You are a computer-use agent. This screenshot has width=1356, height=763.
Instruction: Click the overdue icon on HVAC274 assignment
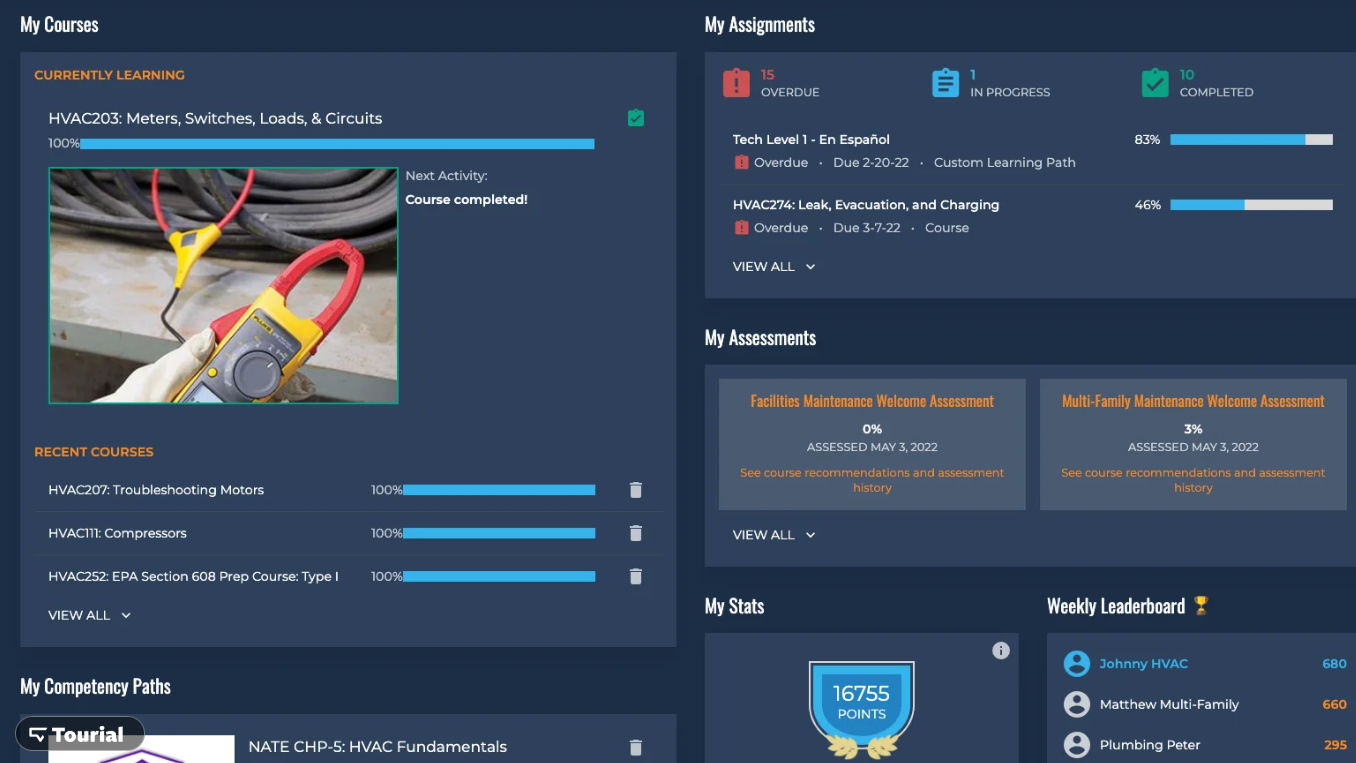pyautogui.click(x=740, y=227)
